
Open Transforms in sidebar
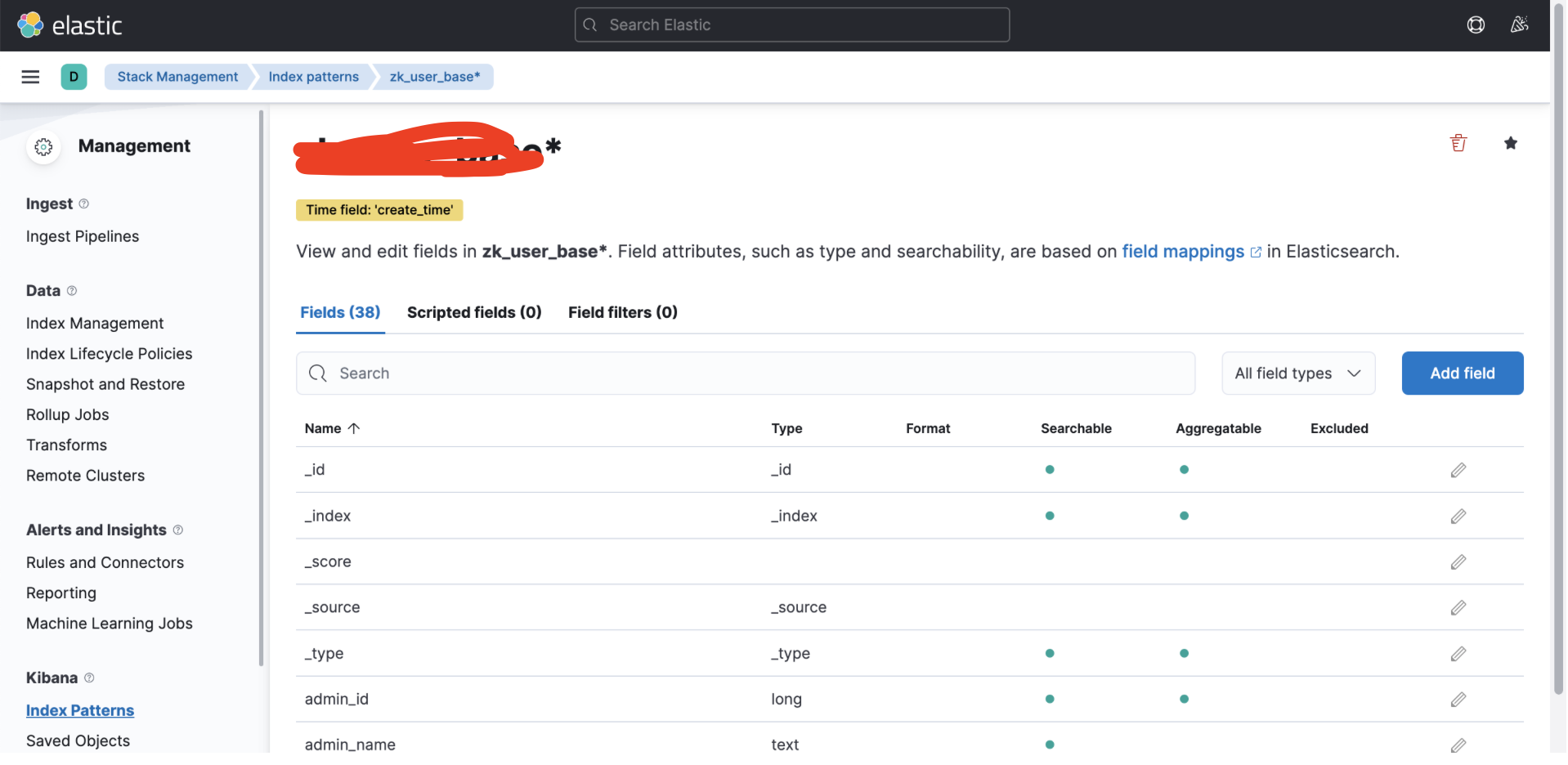pos(67,445)
